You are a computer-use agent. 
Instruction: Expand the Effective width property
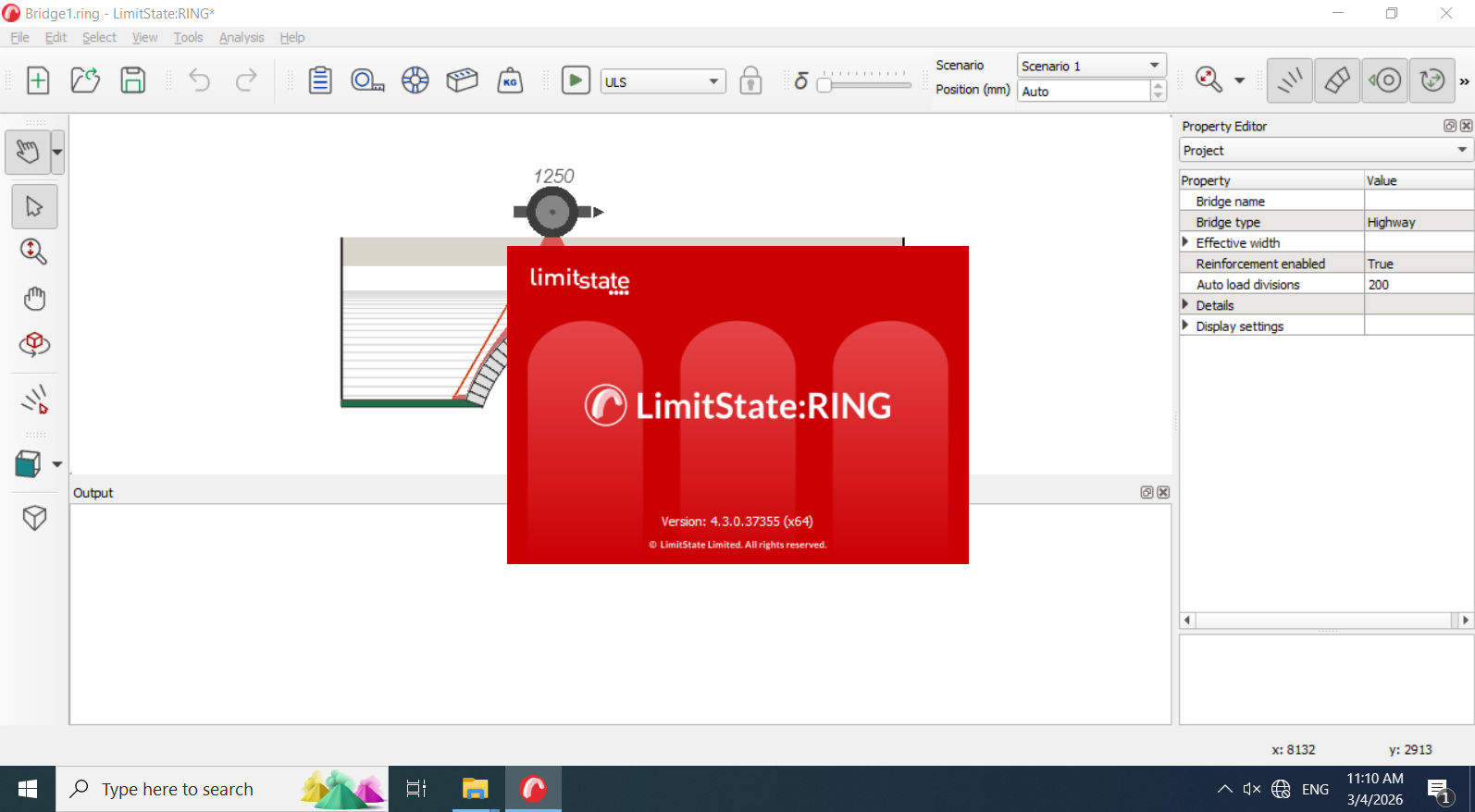[1185, 242]
